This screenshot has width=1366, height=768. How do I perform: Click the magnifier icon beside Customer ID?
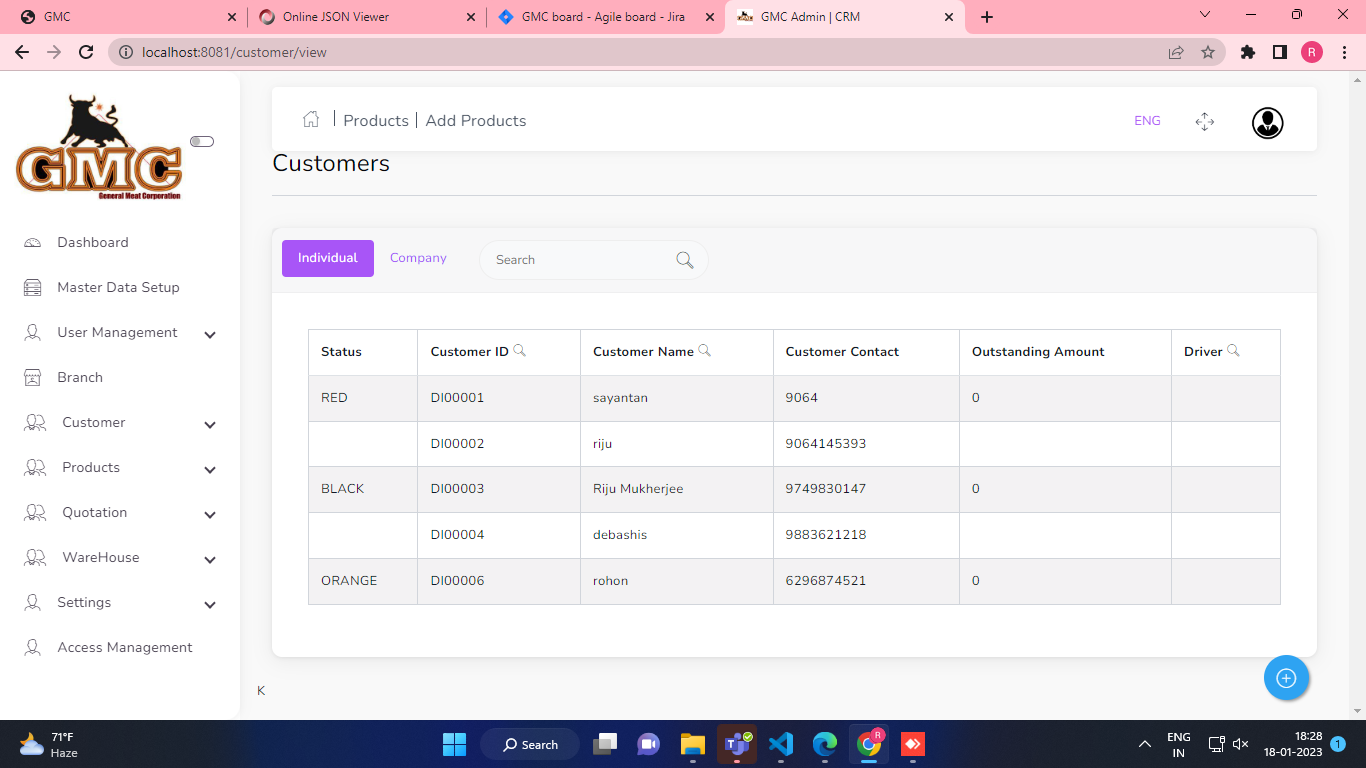(519, 351)
